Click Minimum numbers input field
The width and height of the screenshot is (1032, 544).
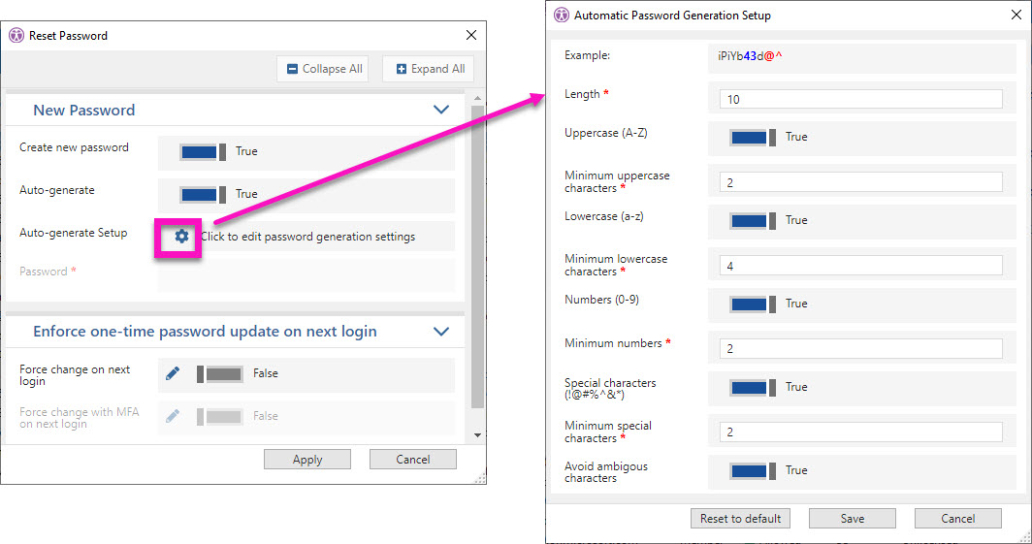(861, 349)
